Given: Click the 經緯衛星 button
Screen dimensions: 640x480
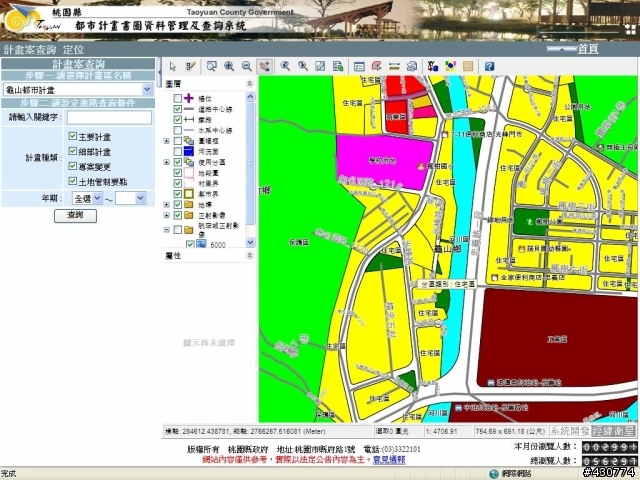Looking at the screenshot, I should tap(613, 431).
